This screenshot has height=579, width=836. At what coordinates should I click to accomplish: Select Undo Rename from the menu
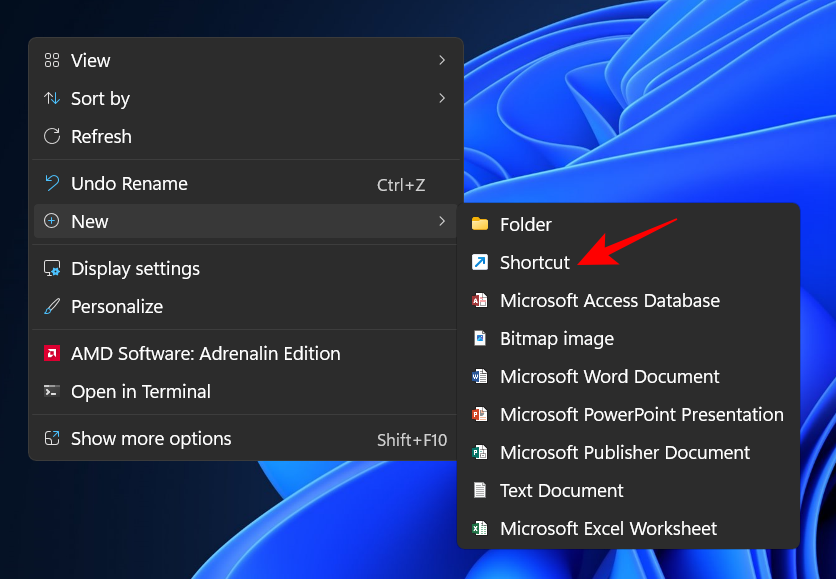click(130, 184)
